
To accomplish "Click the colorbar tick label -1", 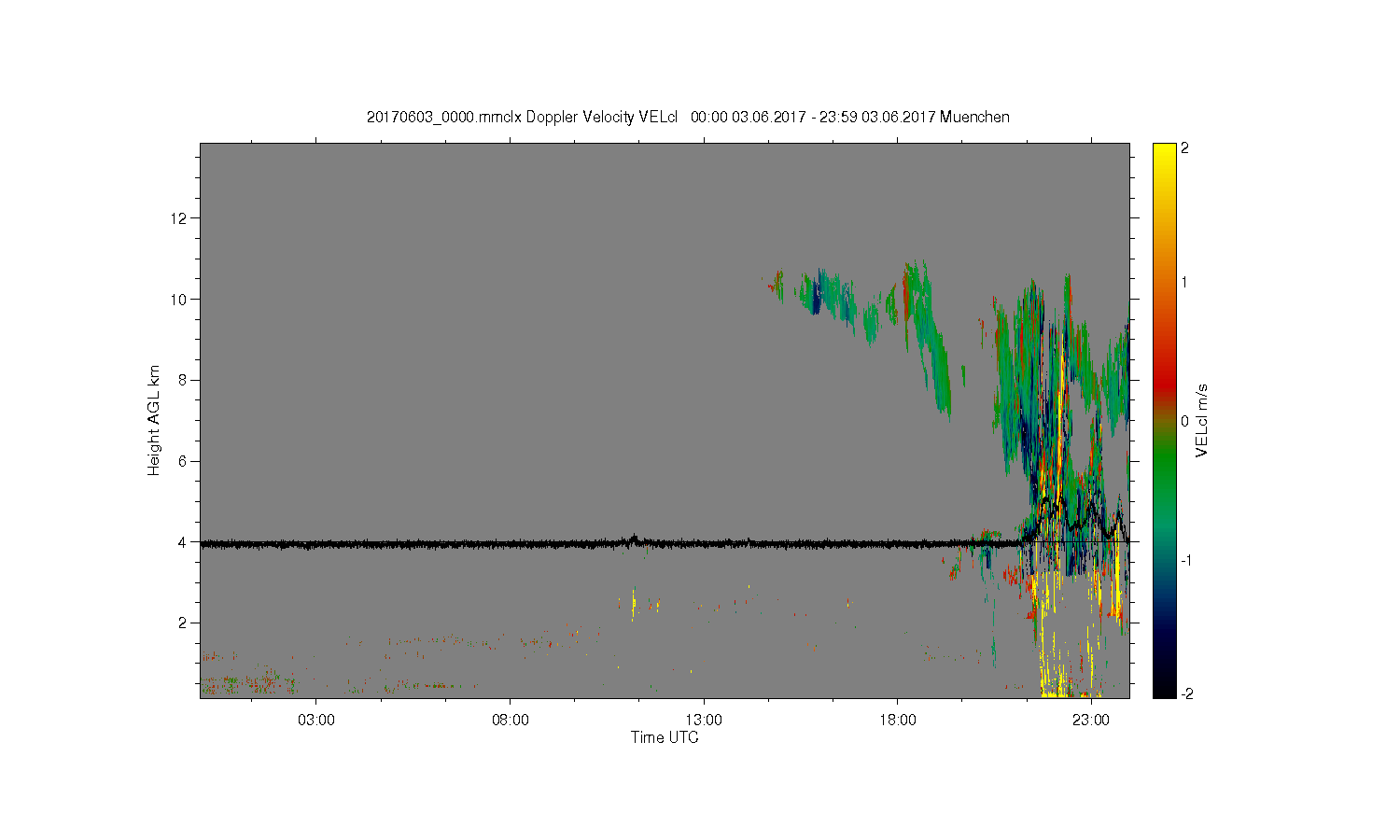I will [1185, 560].
